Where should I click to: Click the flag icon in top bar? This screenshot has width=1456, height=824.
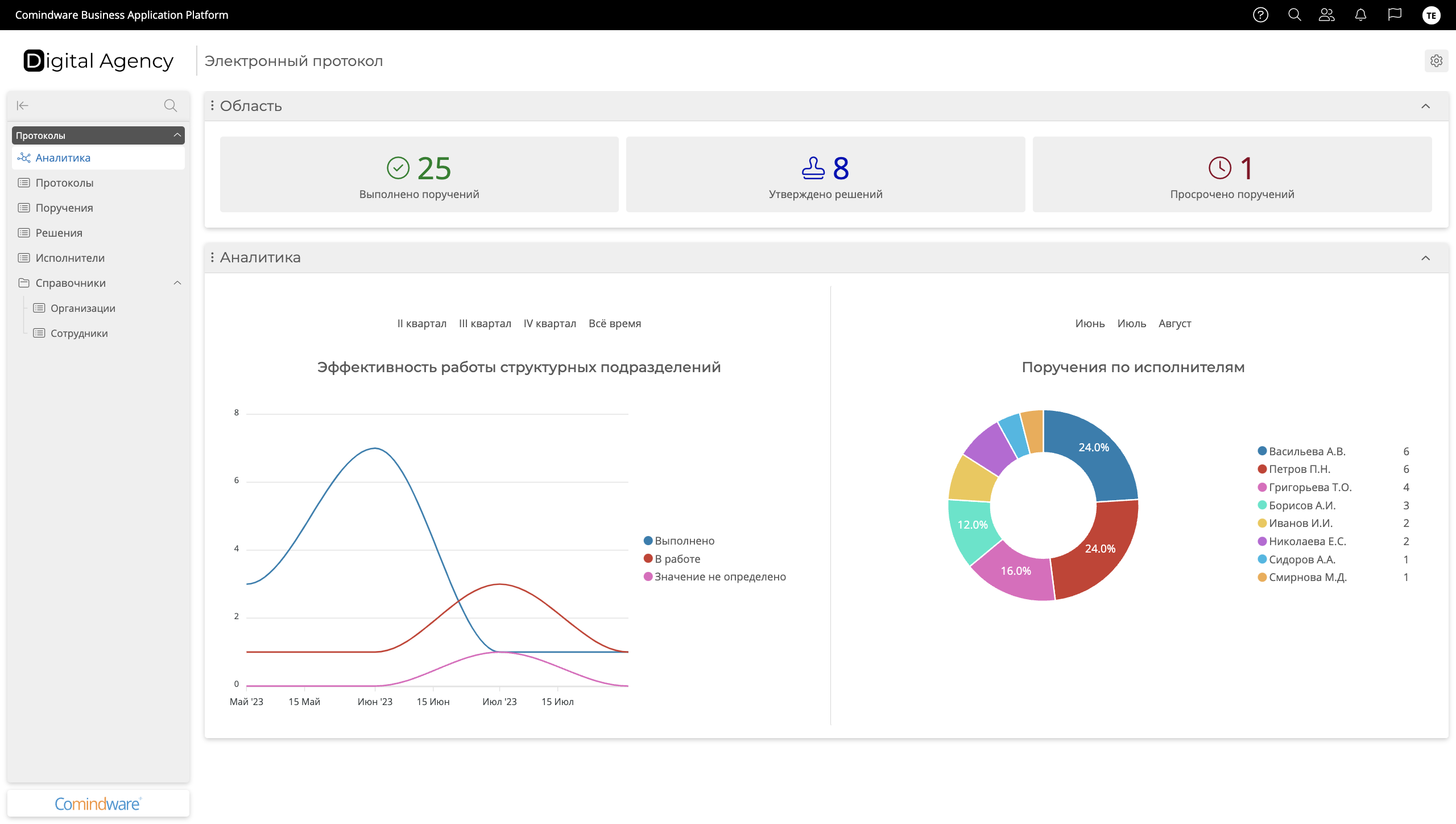[1395, 15]
